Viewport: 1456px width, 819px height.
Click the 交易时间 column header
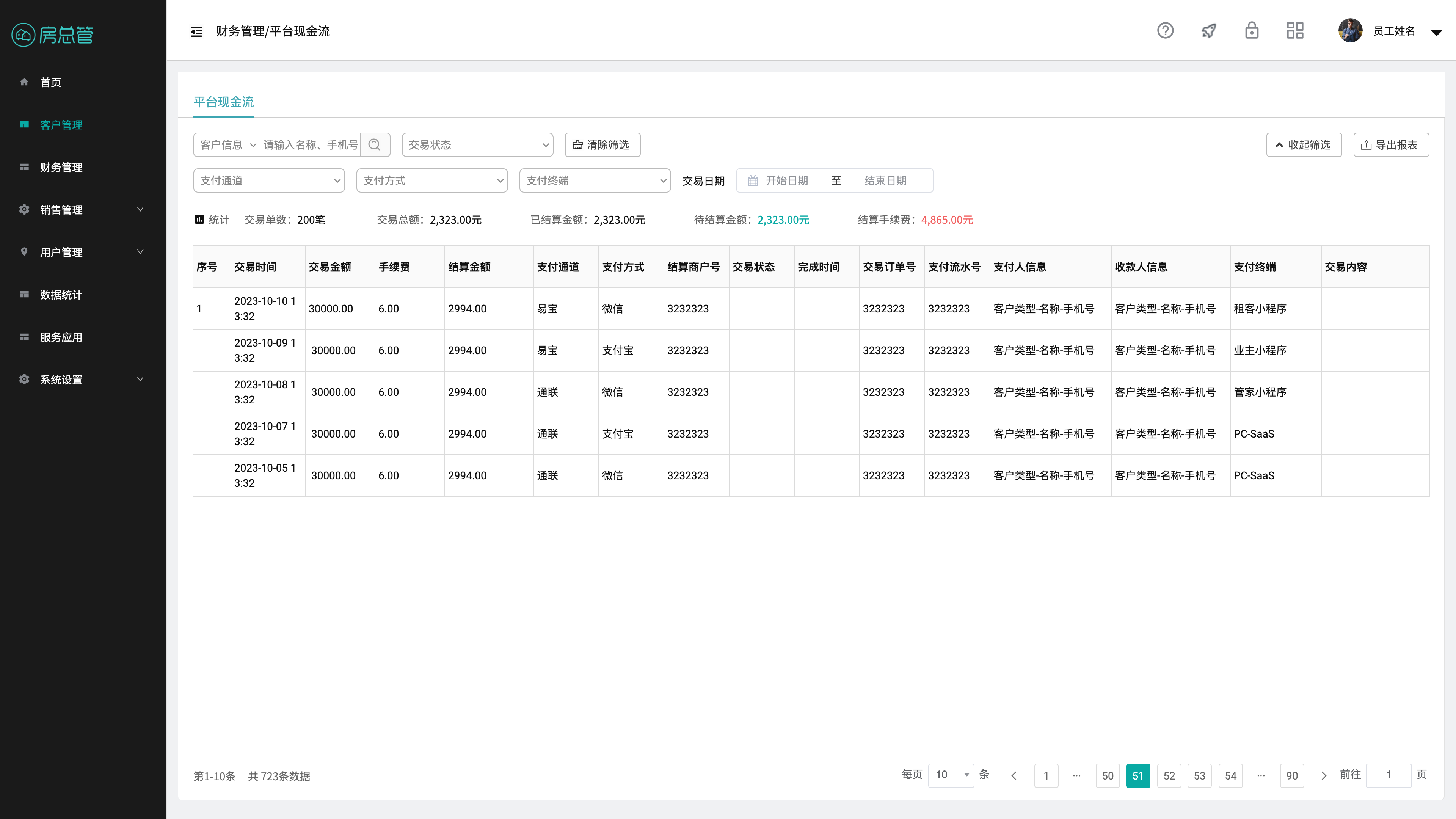[267, 267]
